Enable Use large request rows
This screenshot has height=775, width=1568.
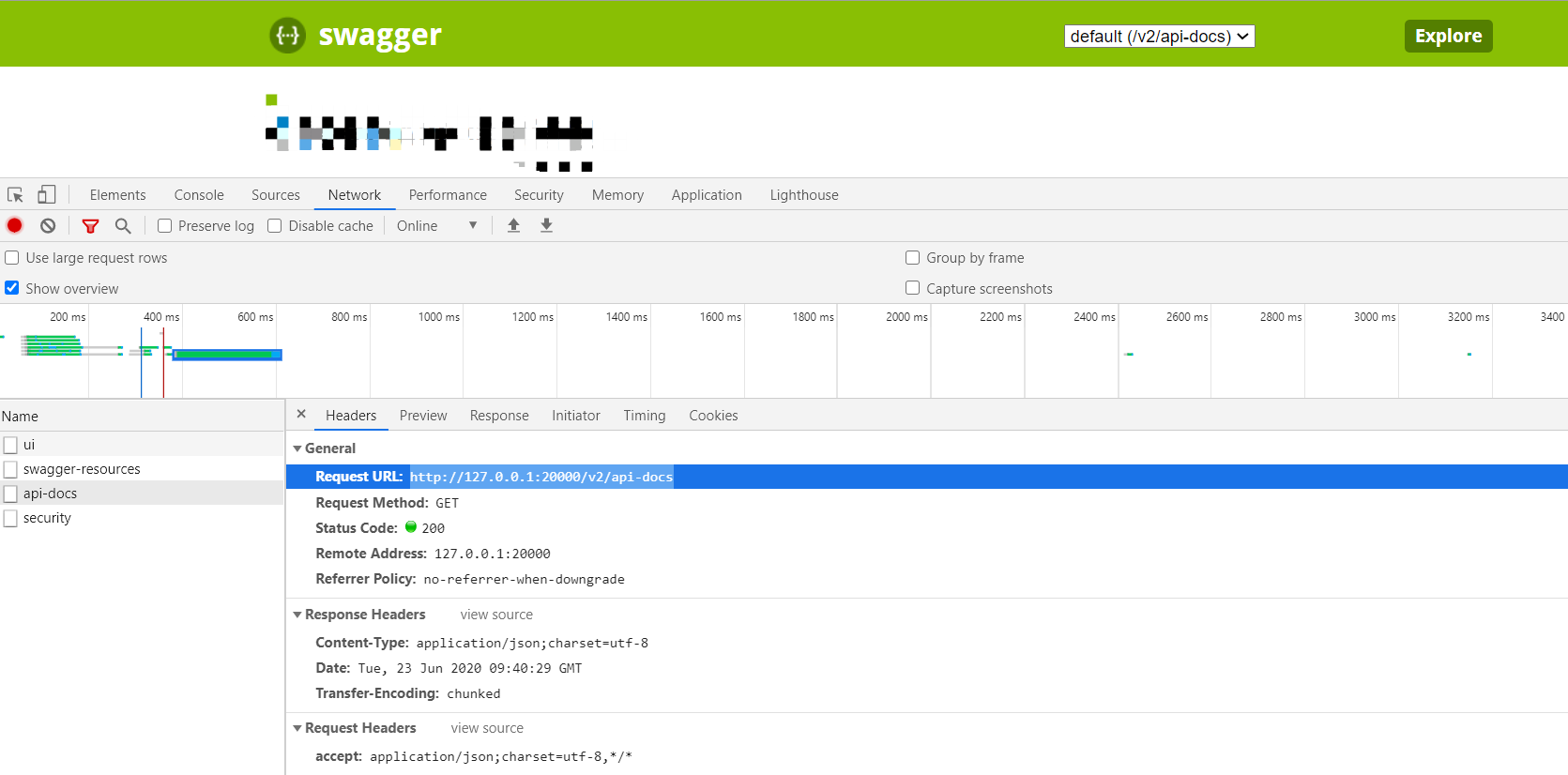pos(12,258)
